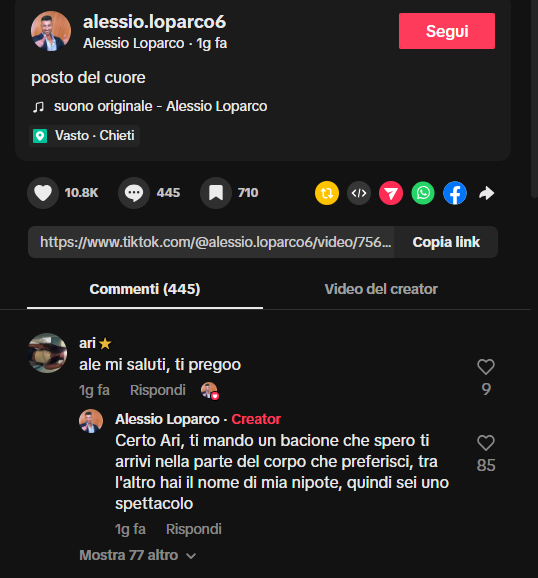Select the Commenti (445) tab
538x578 pixels.
tap(145, 289)
